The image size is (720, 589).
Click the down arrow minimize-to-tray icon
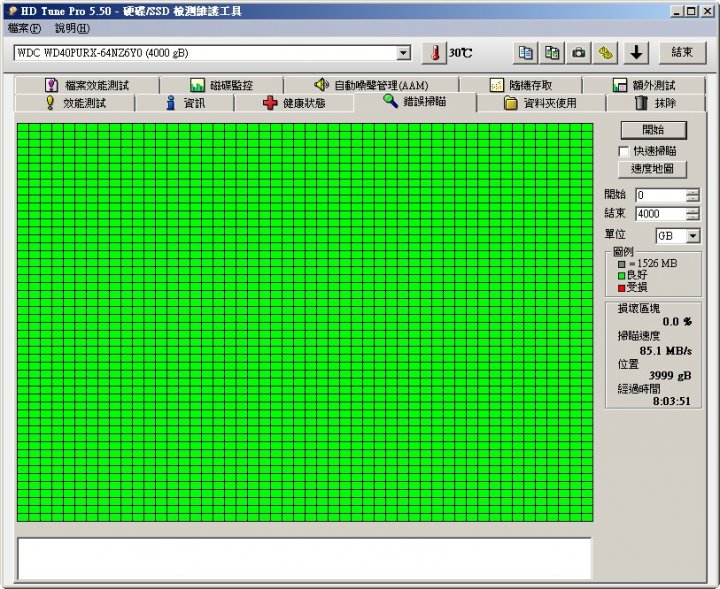coord(636,53)
